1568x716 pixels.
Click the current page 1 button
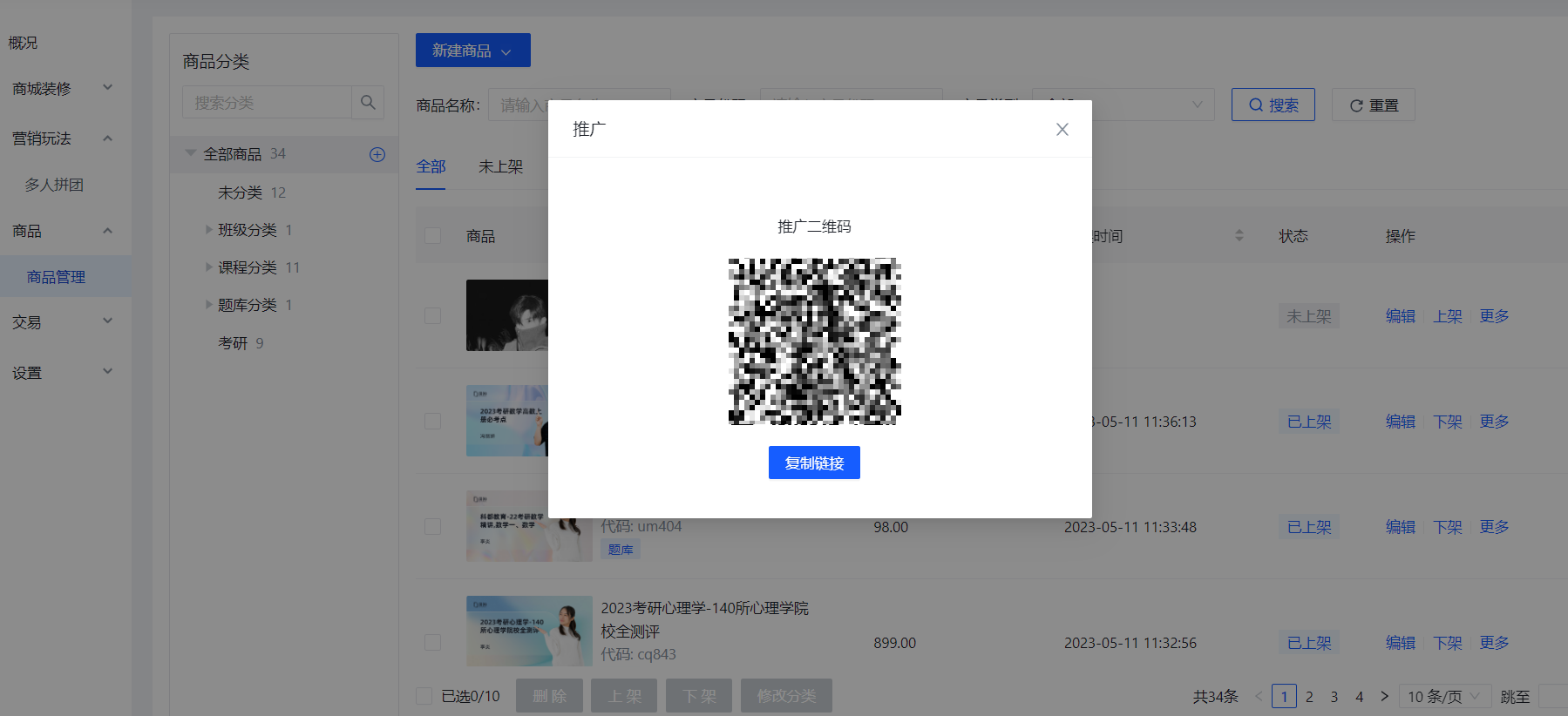pos(1284,696)
